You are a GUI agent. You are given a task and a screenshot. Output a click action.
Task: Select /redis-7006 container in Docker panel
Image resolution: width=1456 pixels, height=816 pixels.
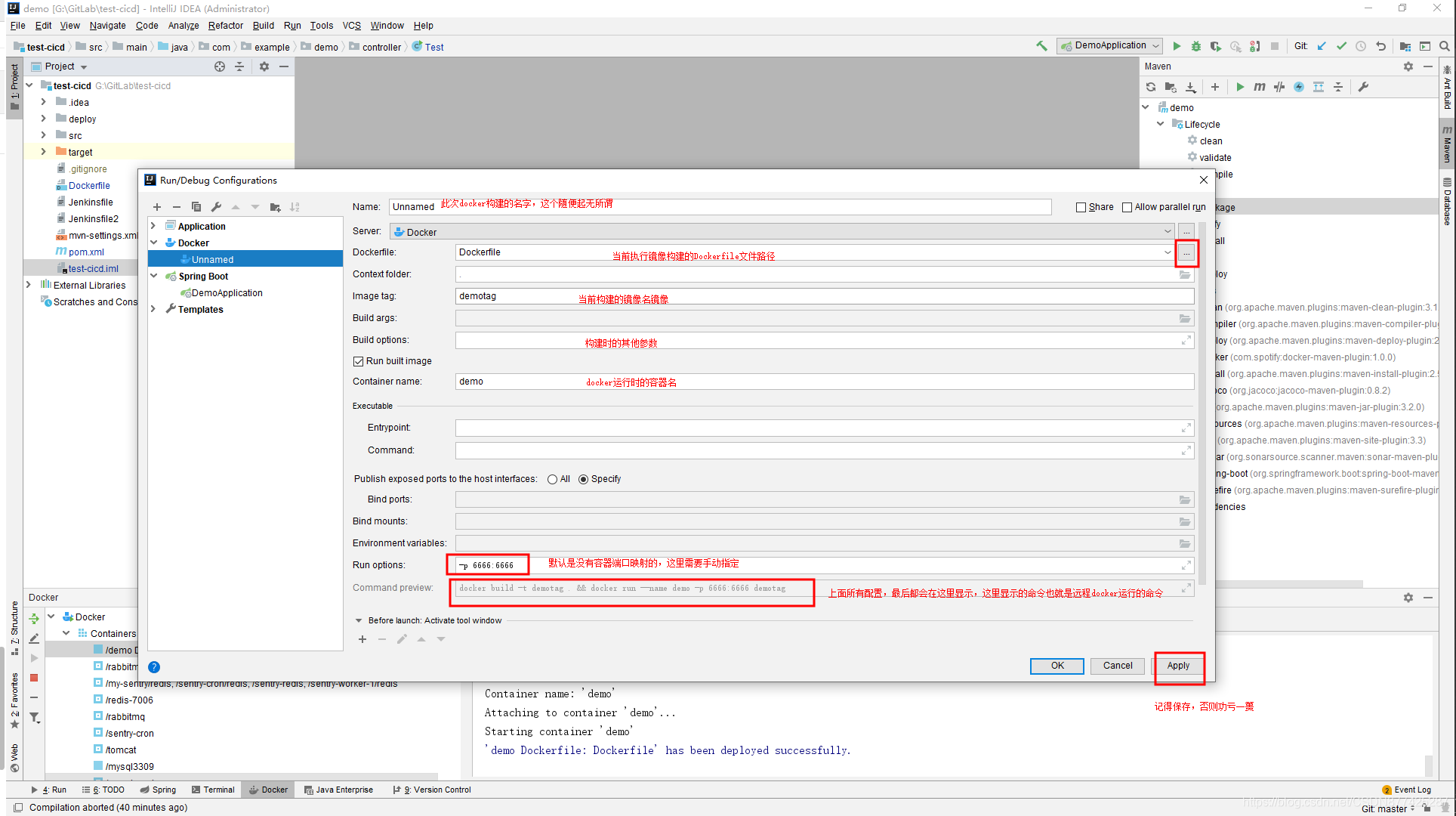[128, 700]
